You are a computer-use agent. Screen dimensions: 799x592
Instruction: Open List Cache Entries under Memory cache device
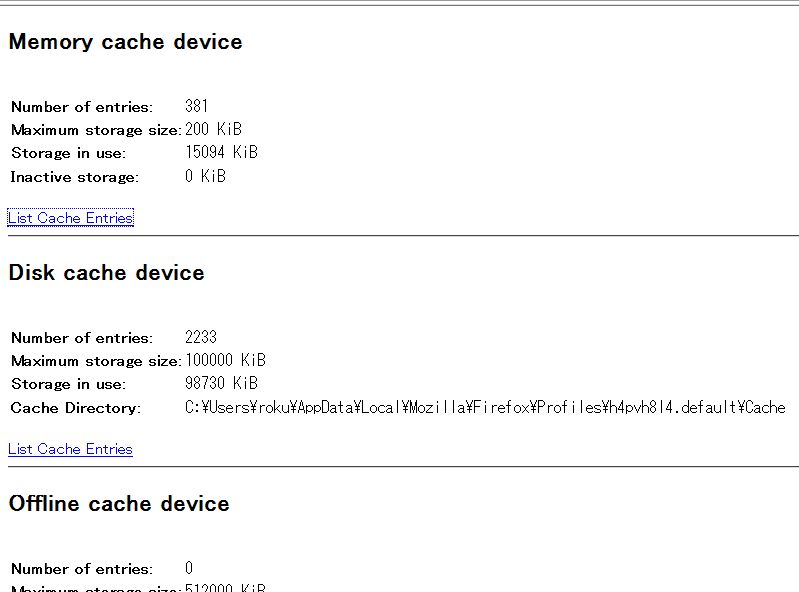(x=70, y=218)
